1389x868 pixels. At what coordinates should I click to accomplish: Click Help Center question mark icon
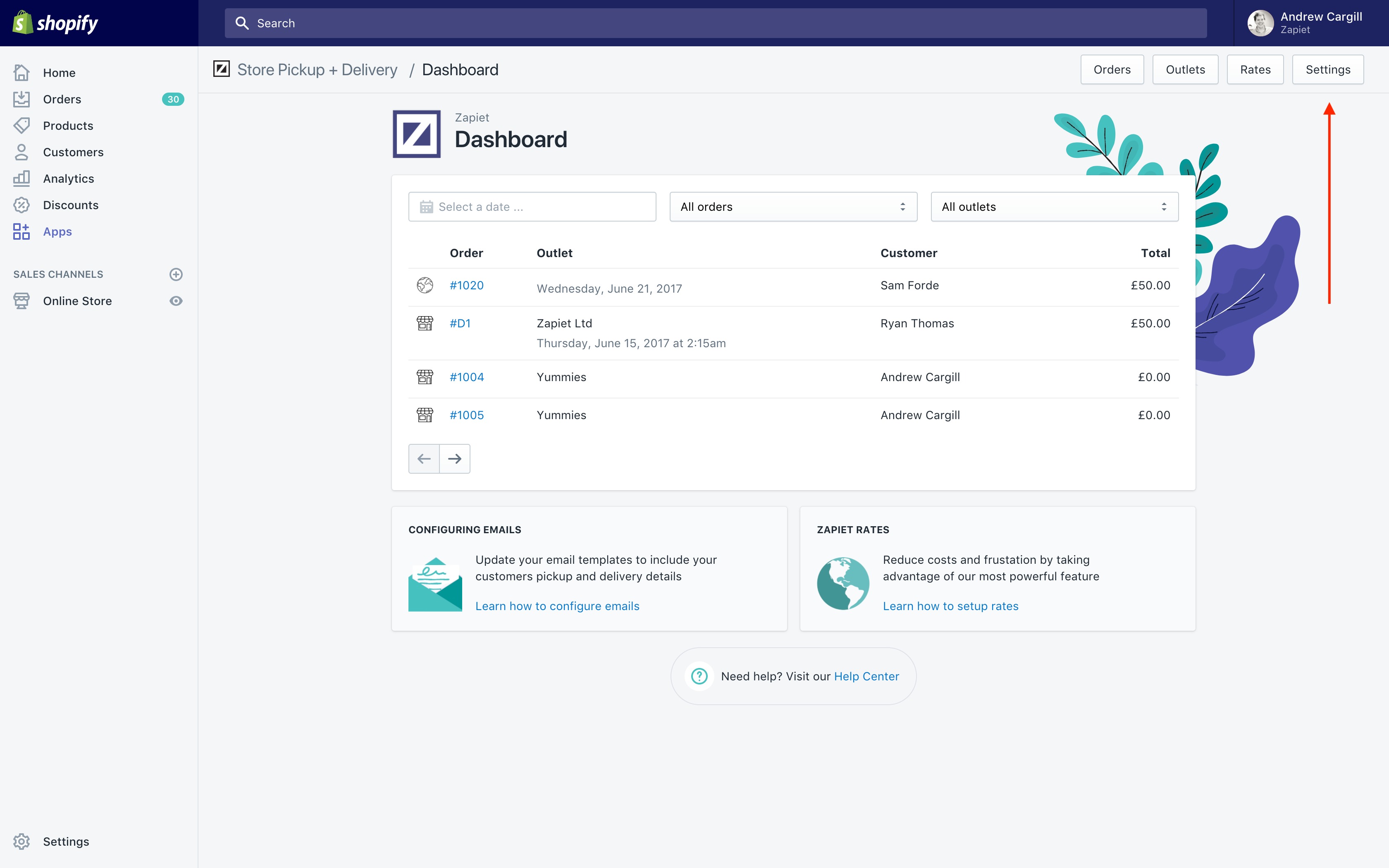tap(699, 676)
